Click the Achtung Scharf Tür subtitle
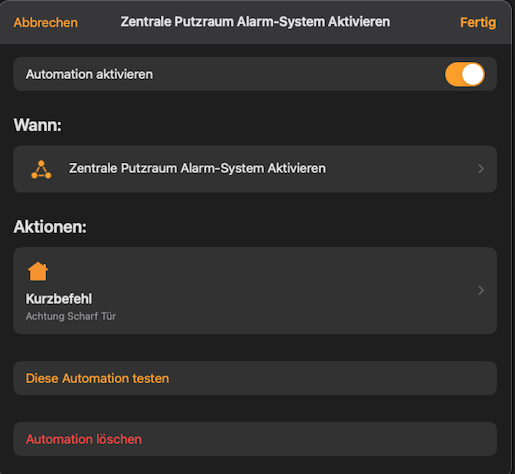 point(71,316)
